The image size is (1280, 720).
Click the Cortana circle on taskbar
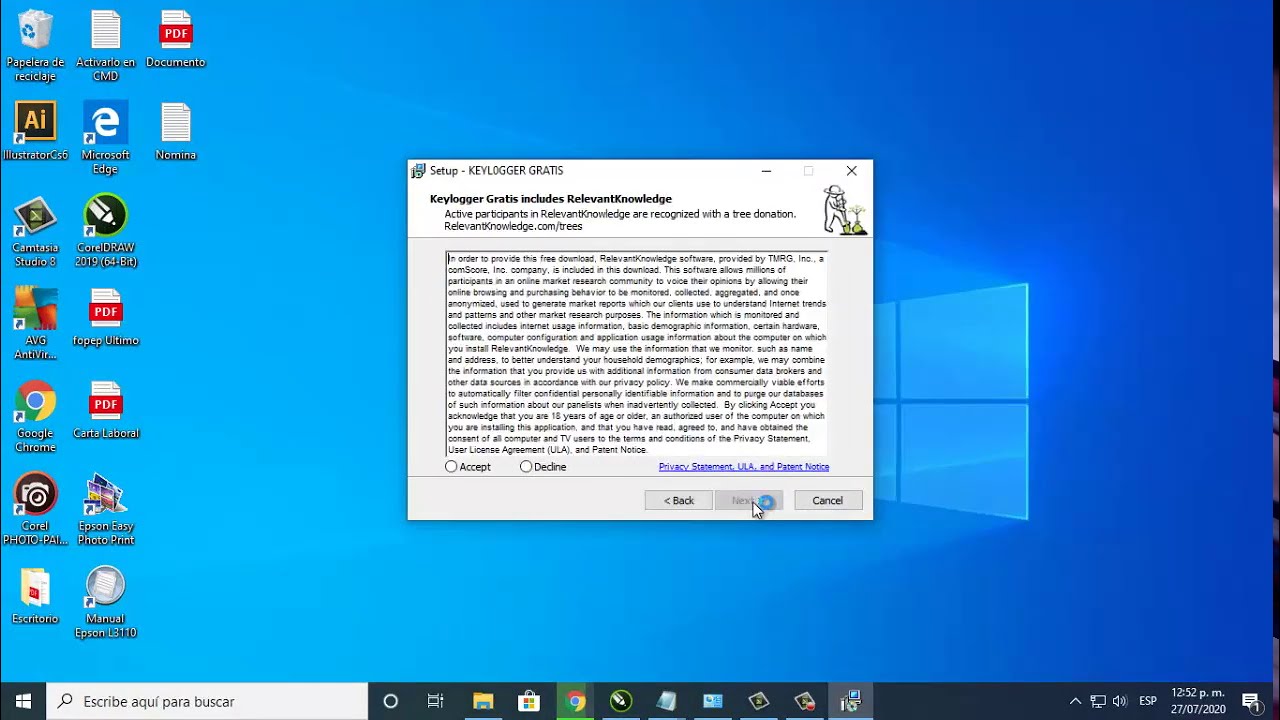(x=391, y=701)
